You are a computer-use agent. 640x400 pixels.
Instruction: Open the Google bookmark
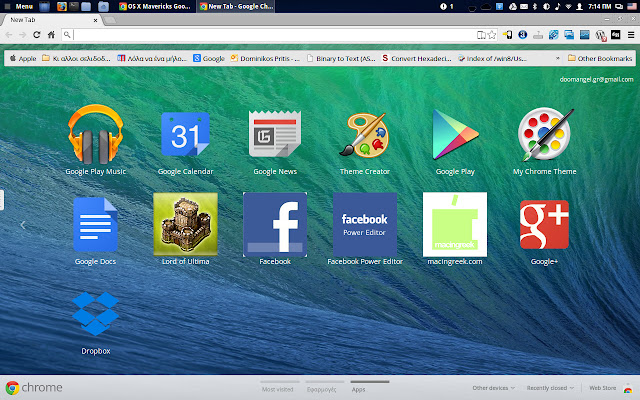(x=209, y=58)
